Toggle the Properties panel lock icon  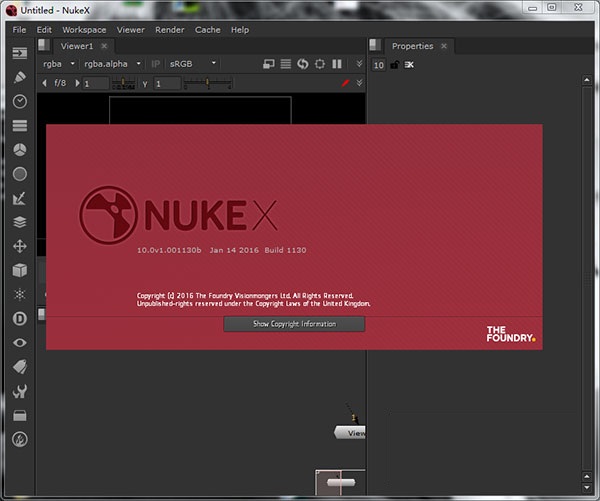click(x=395, y=65)
